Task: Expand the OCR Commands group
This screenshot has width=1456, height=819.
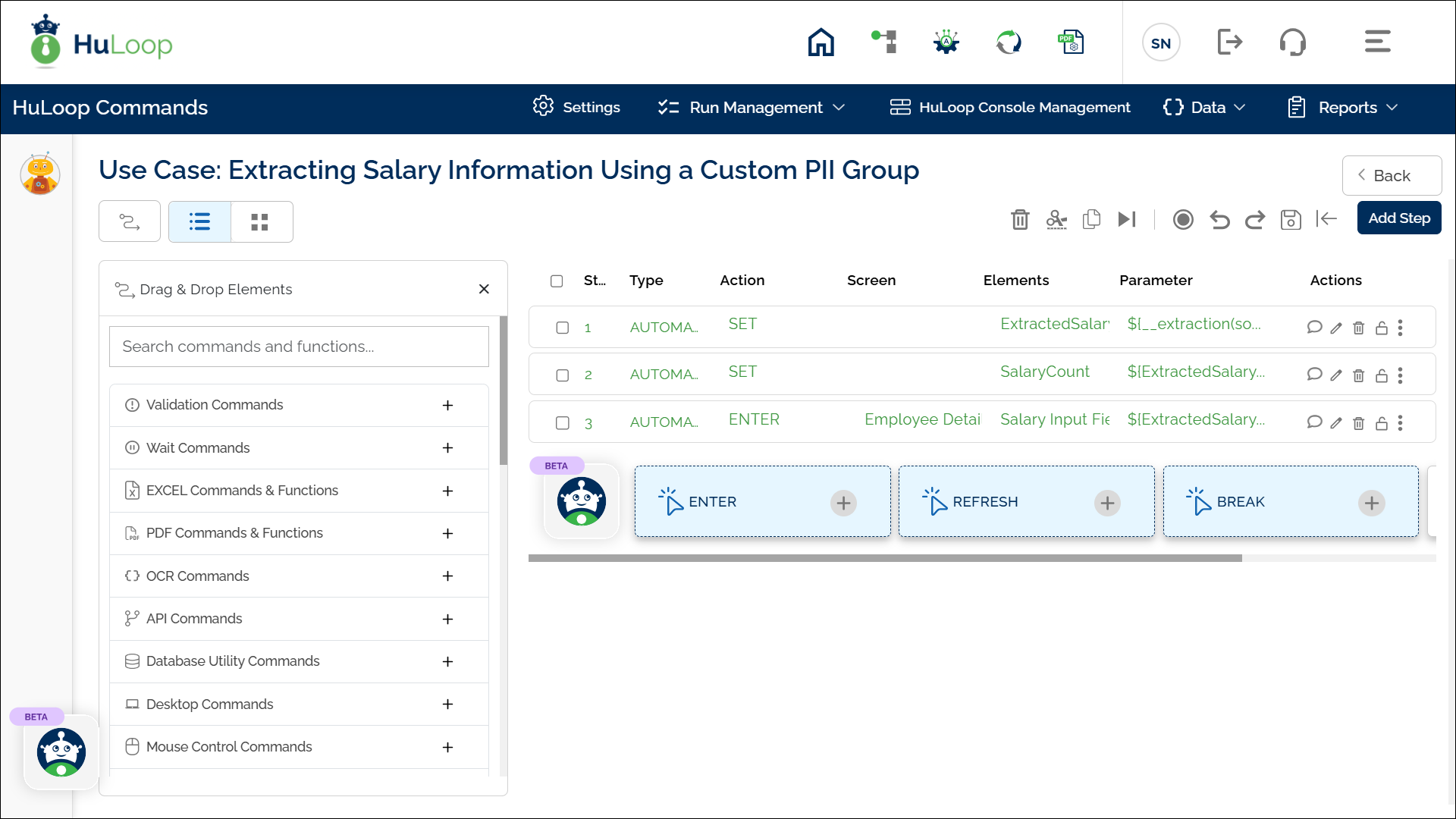Action: pyautogui.click(x=447, y=576)
